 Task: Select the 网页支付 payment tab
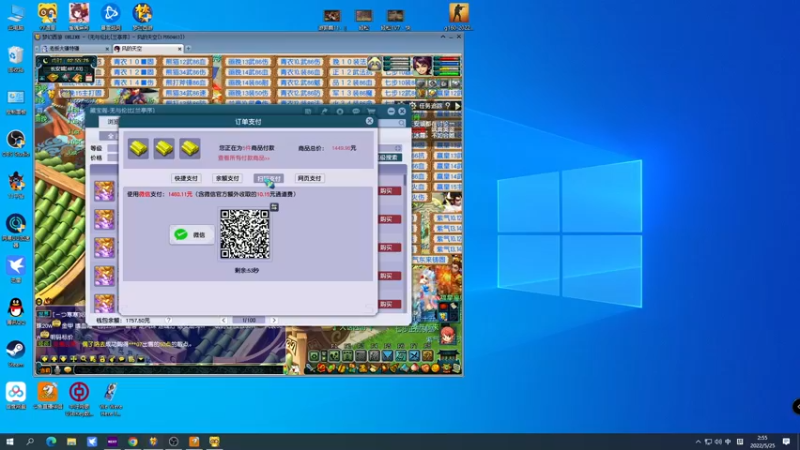tap(309, 178)
